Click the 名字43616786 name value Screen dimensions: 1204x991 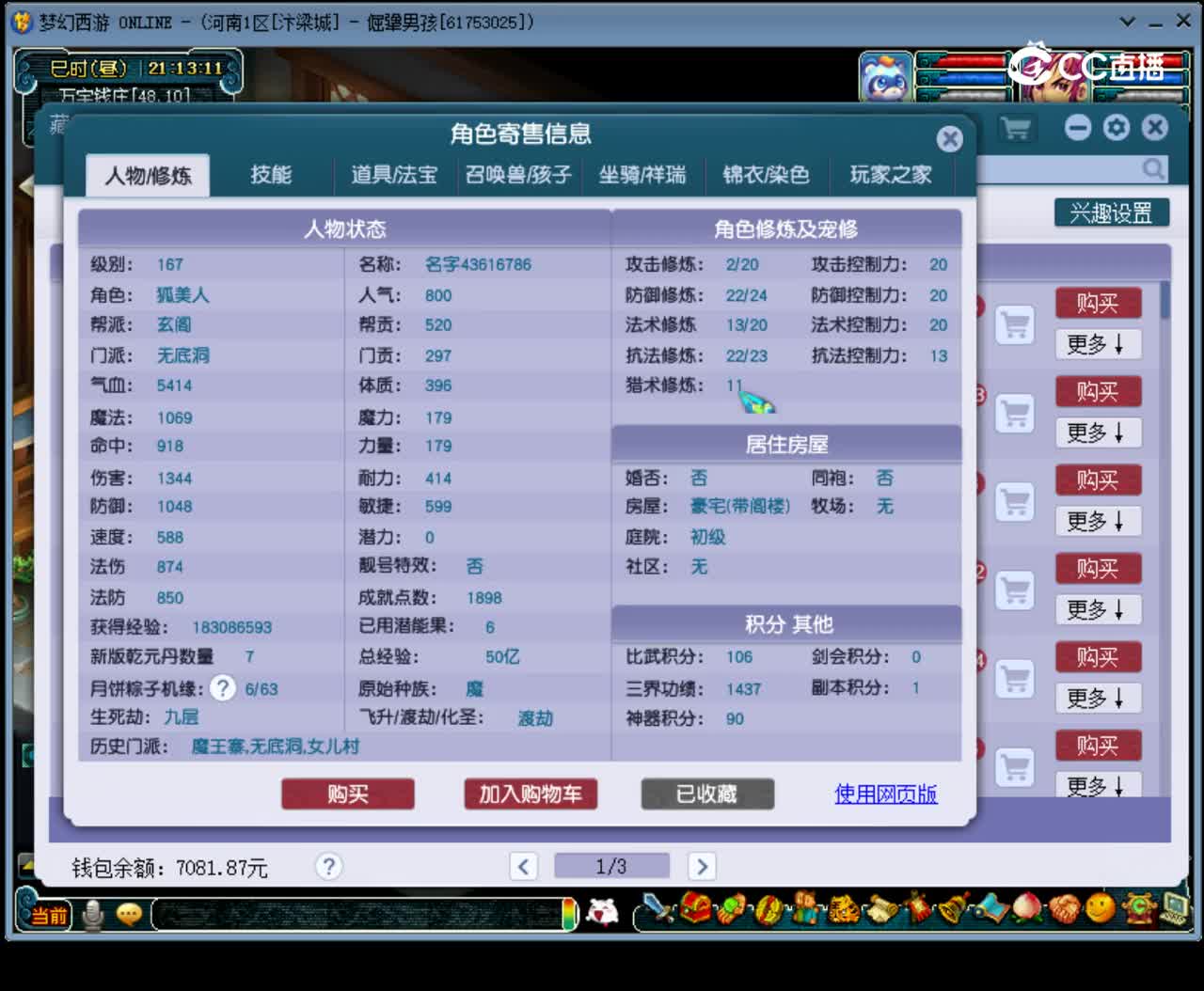[478, 264]
